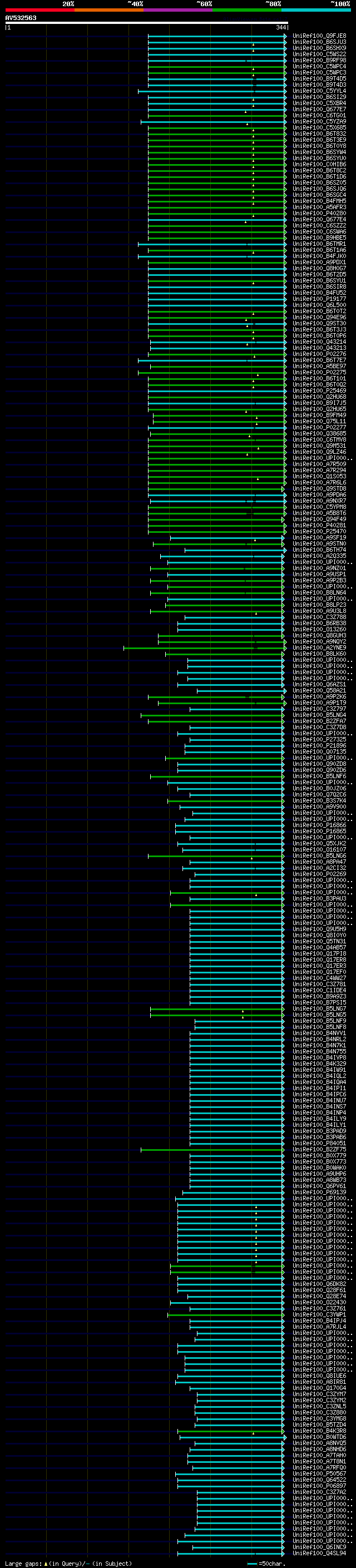
Task: Select the UniRef100_P25470 label
Action: (319, 531)
